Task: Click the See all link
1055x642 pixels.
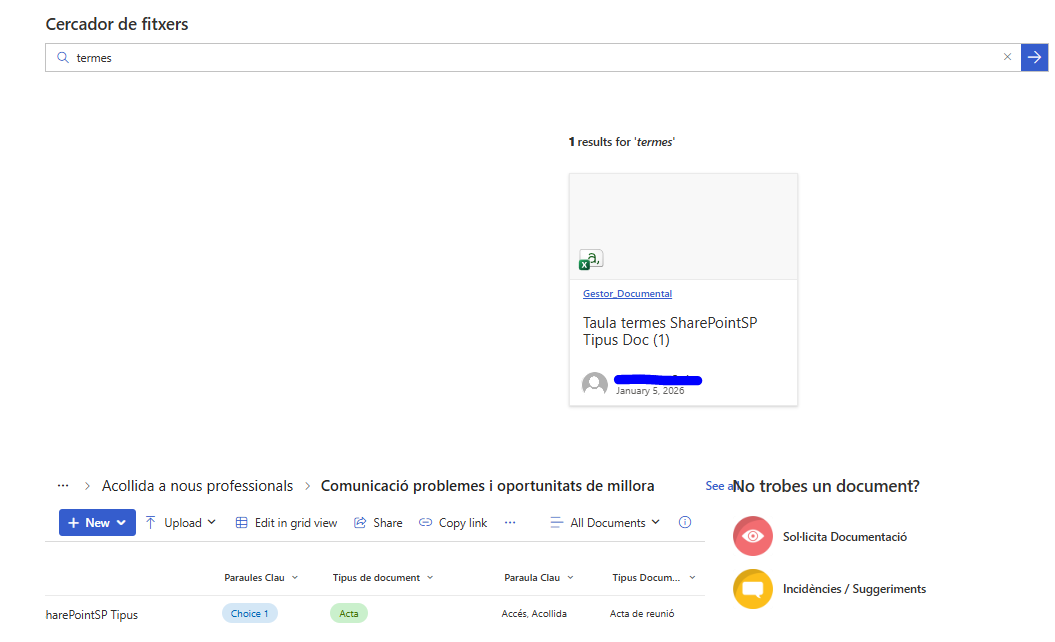Action: coord(719,486)
